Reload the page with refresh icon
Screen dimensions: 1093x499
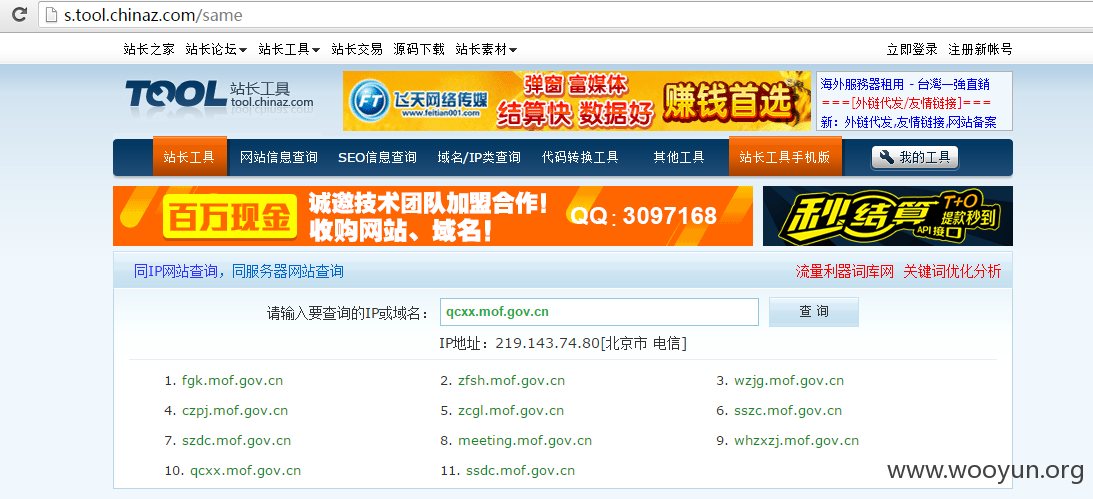[20, 14]
